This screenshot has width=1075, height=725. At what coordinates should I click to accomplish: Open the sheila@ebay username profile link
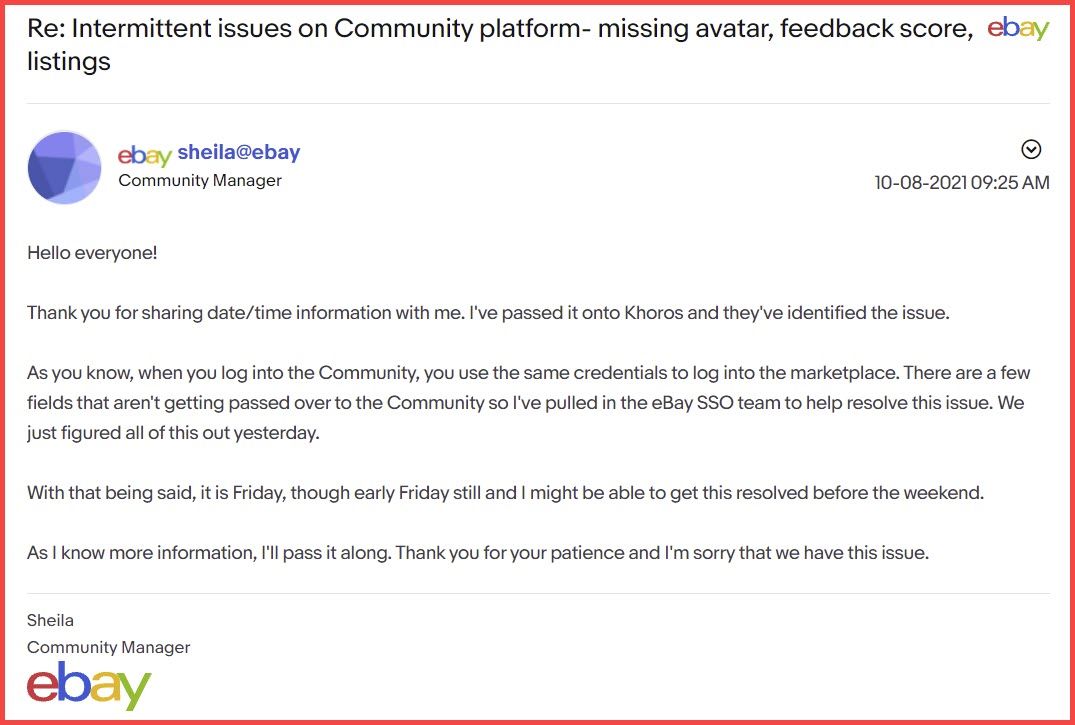[x=239, y=152]
